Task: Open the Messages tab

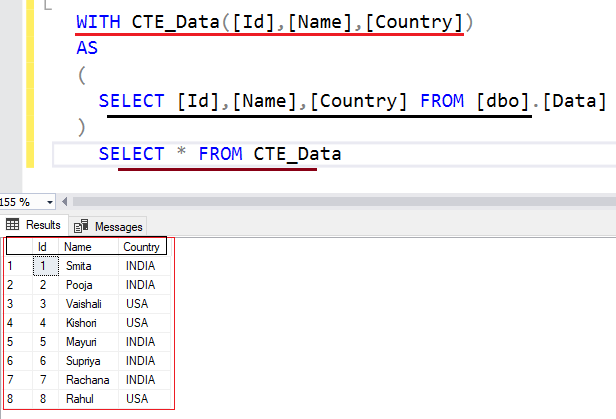Action: coord(108,227)
